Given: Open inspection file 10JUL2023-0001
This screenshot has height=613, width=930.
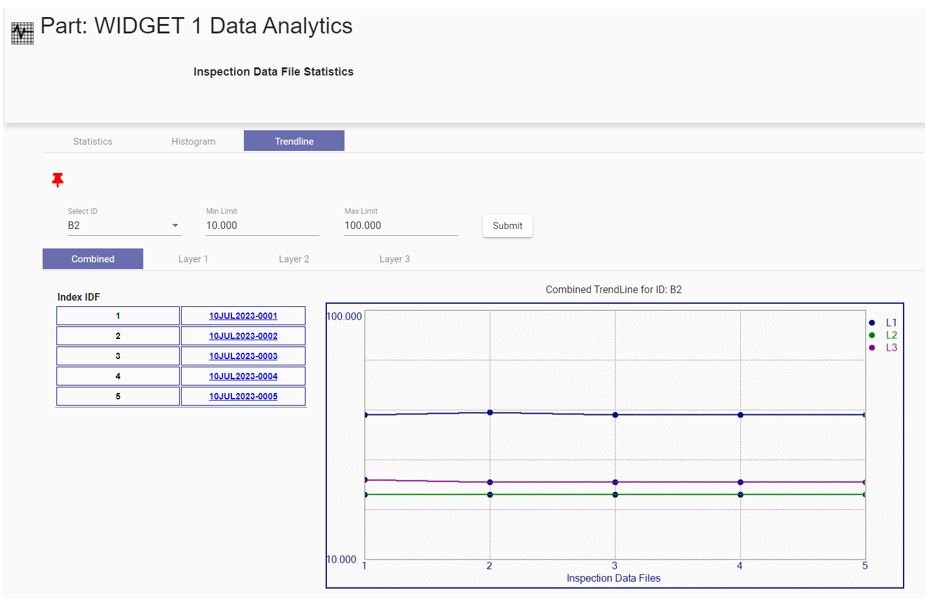Looking at the screenshot, I should pyautogui.click(x=243, y=316).
